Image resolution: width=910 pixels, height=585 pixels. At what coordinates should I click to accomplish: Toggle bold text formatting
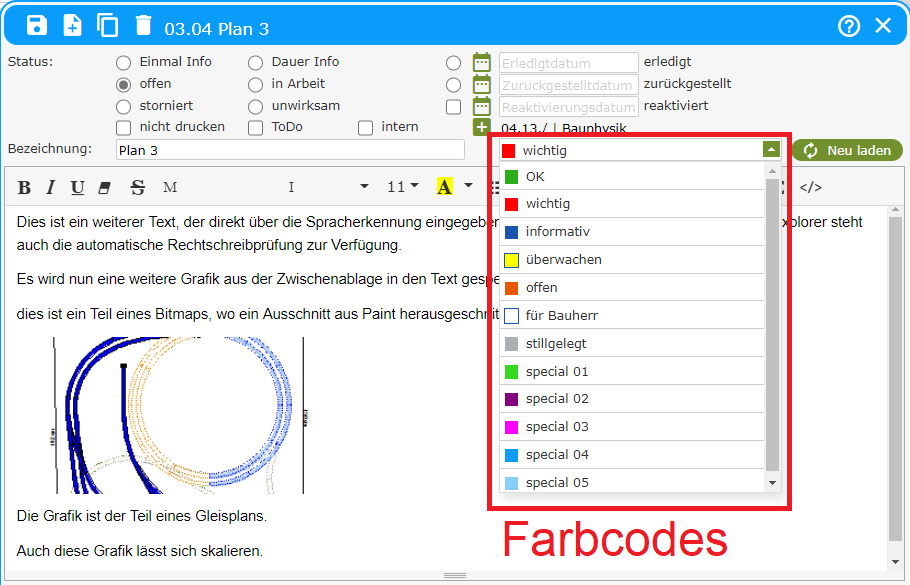point(25,187)
